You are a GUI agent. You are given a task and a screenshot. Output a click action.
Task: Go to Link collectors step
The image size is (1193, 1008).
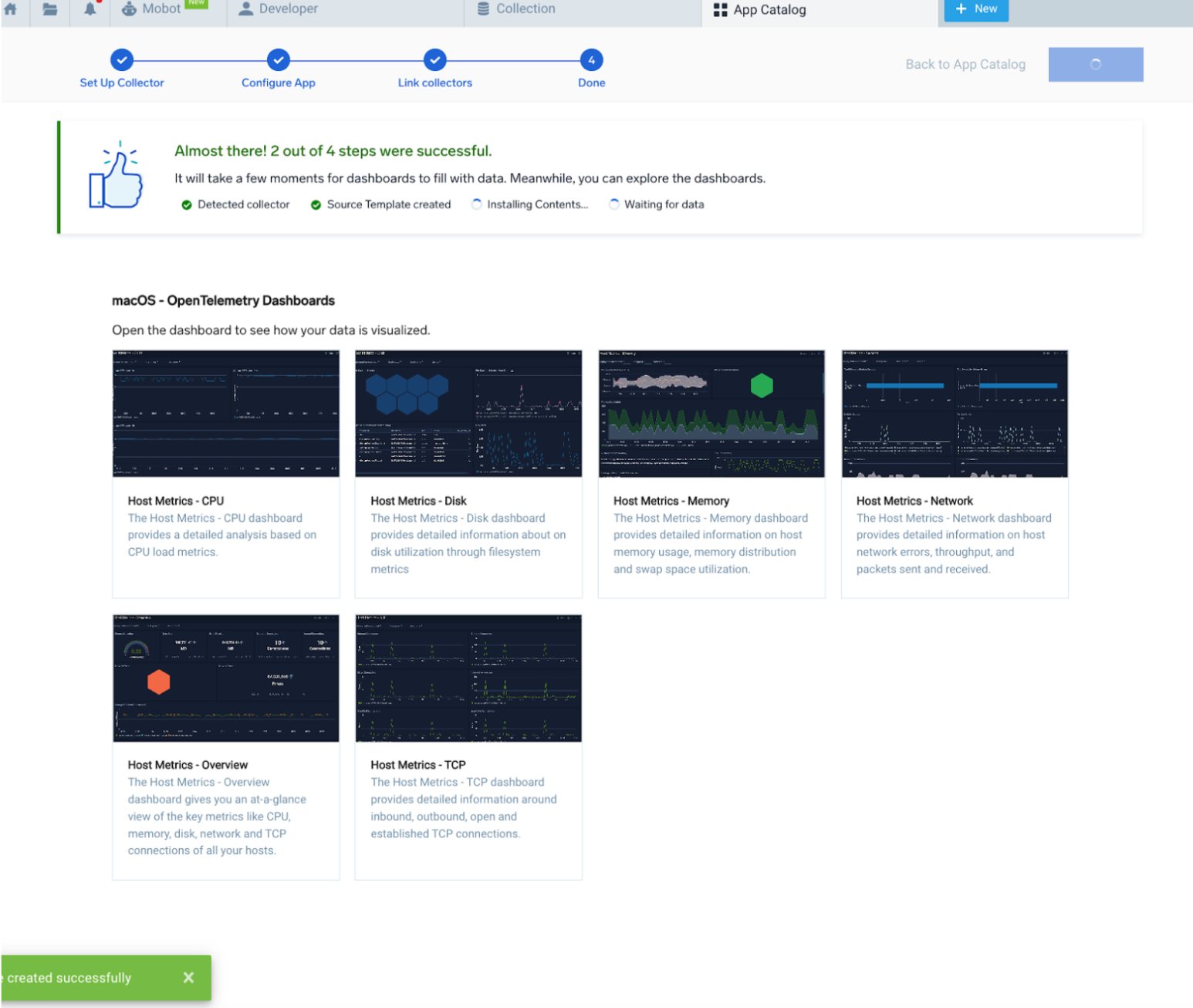[435, 60]
